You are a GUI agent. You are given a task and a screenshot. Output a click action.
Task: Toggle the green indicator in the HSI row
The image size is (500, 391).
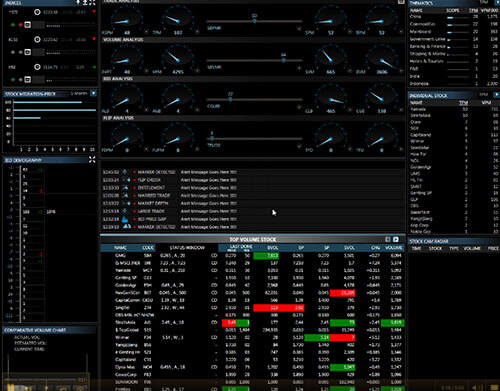coord(13,79)
